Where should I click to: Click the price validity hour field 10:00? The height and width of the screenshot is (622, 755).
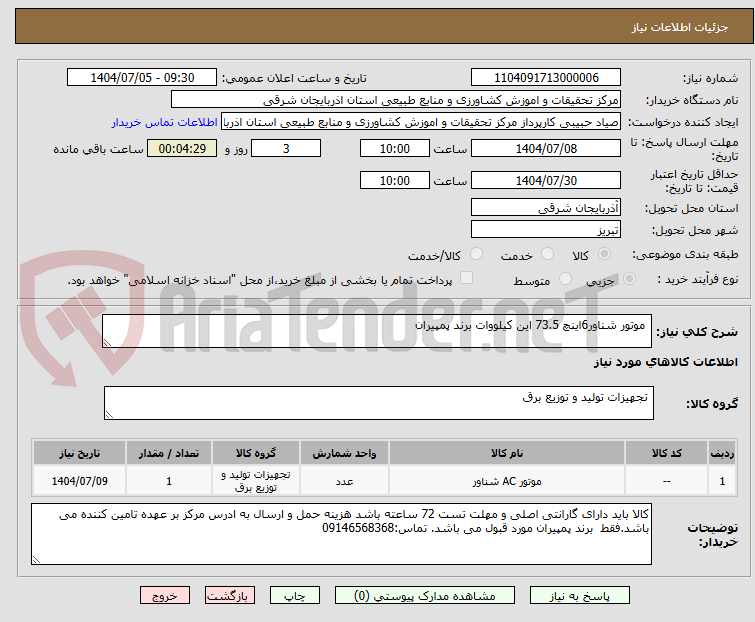pos(394,181)
